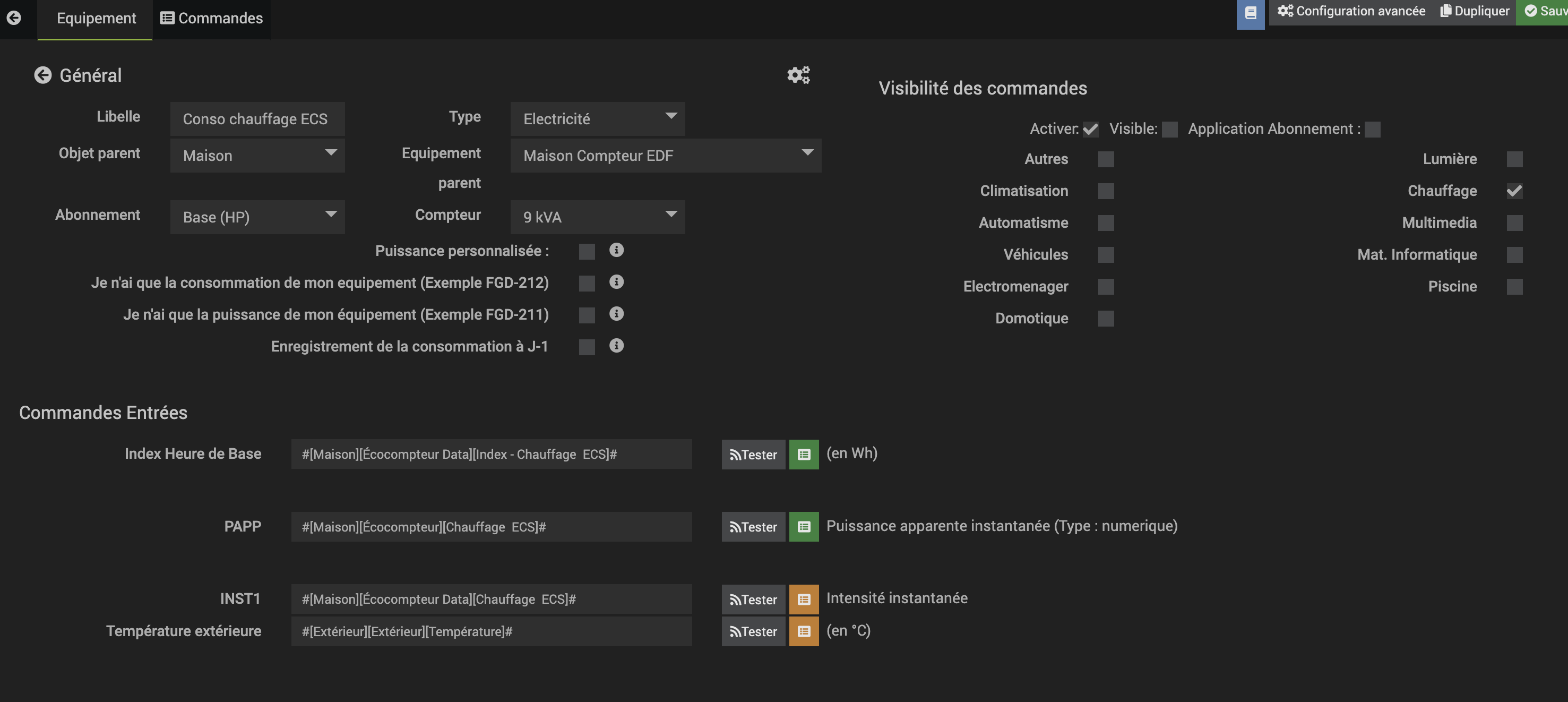
Task: Click the info icon for Puissance personnalisée
Action: pyautogui.click(x=616, y=250)
